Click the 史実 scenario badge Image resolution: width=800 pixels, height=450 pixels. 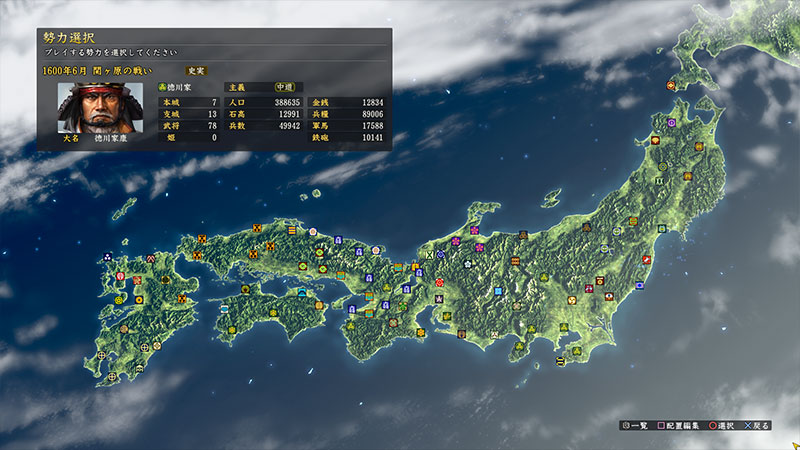coord(197,70)
